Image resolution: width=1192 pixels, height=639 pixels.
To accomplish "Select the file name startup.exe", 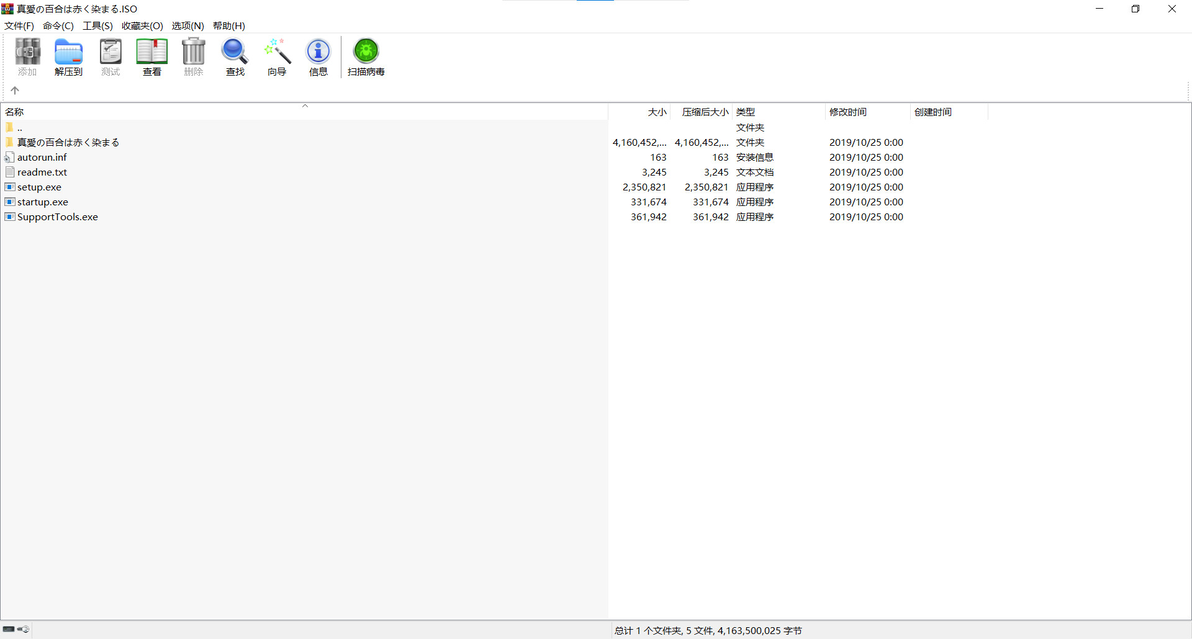I will click(x=43, y=202).
